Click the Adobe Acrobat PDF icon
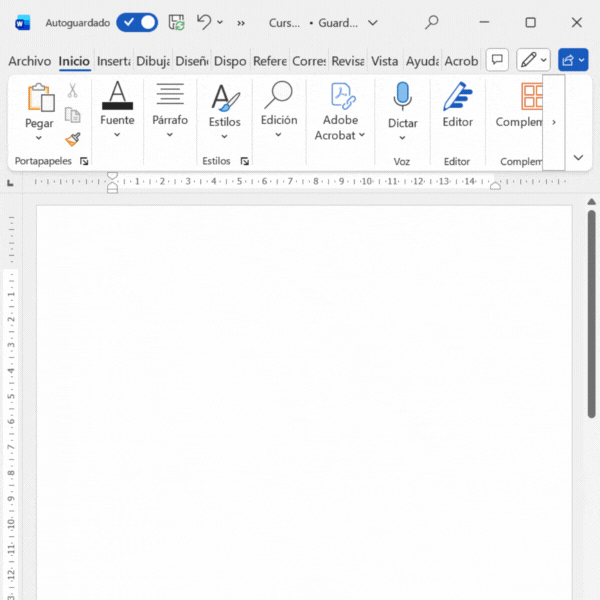This screenshot has height=600, width=600. coord(341,96)
